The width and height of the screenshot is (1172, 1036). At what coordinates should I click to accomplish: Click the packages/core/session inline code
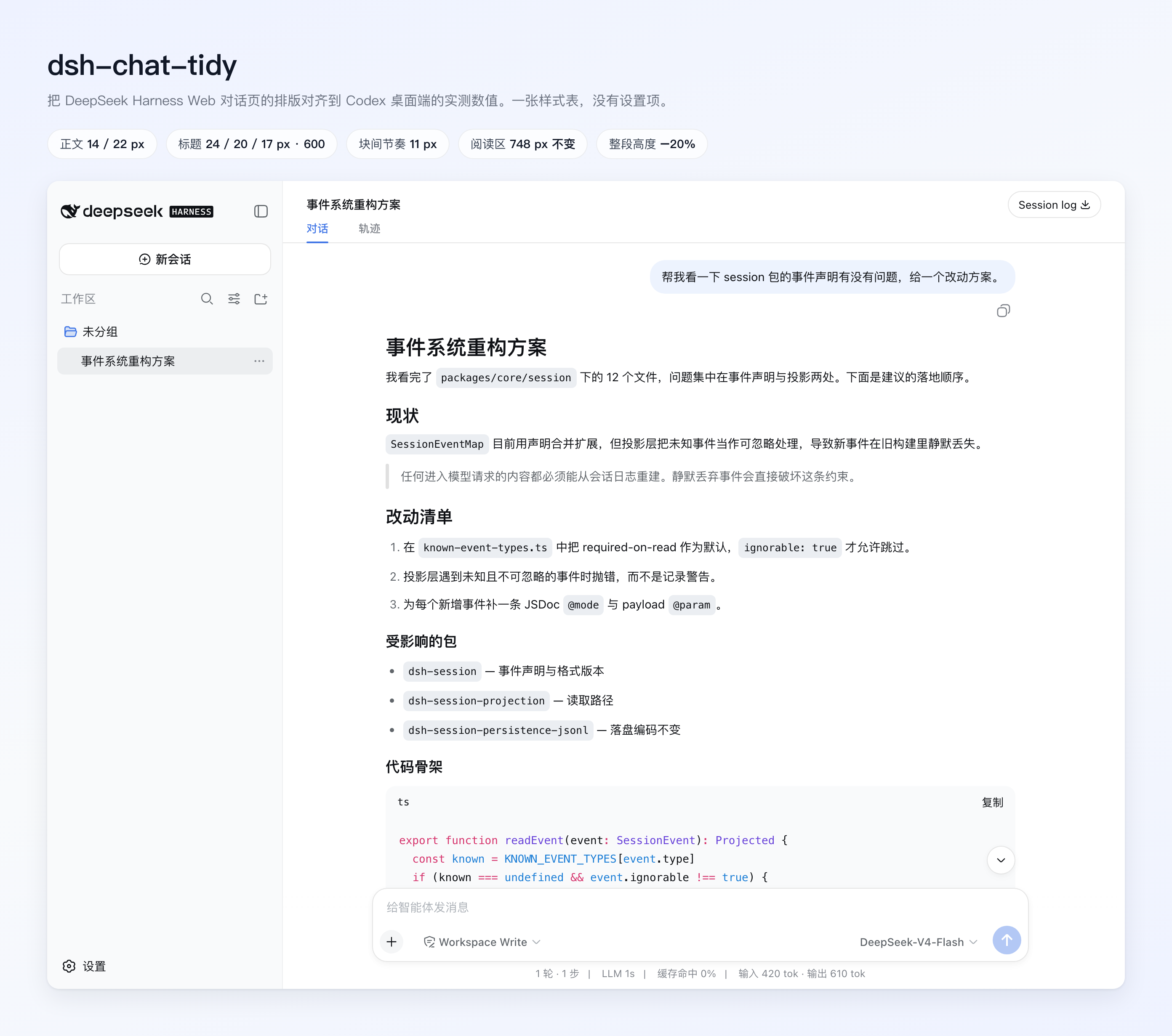pyautogui.click(x=506, y=377)
